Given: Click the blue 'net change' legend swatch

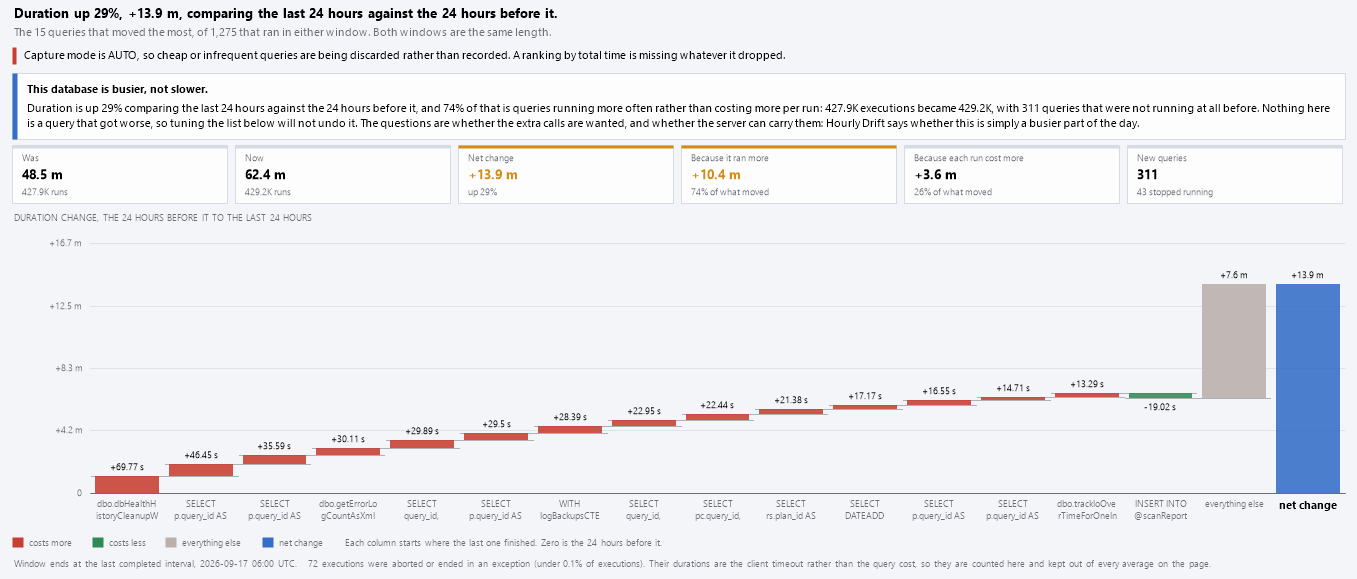Looking at the screenshot, I should tap(267, 543).
